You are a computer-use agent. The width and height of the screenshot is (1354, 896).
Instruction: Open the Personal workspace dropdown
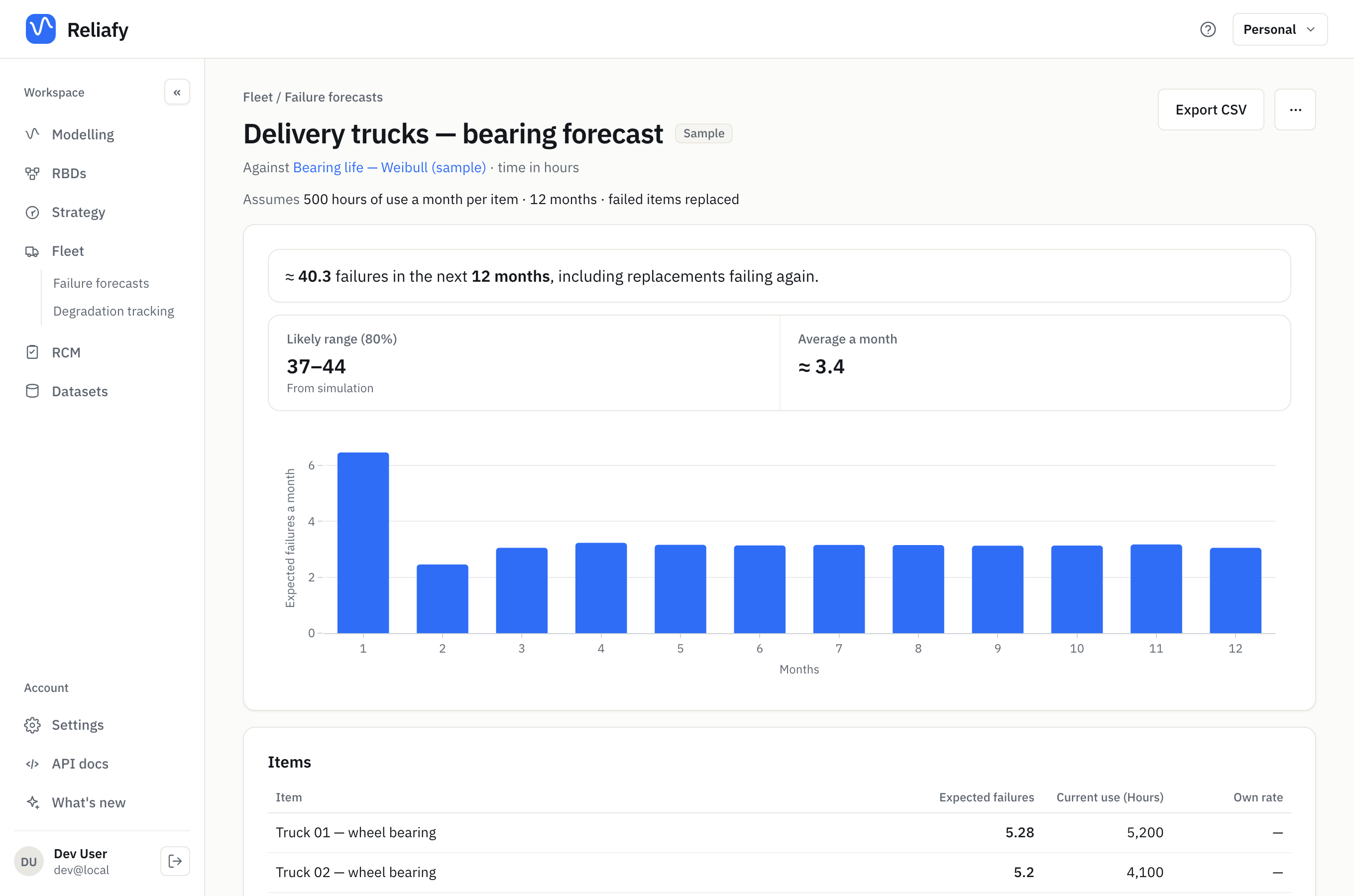point(1280,29)
